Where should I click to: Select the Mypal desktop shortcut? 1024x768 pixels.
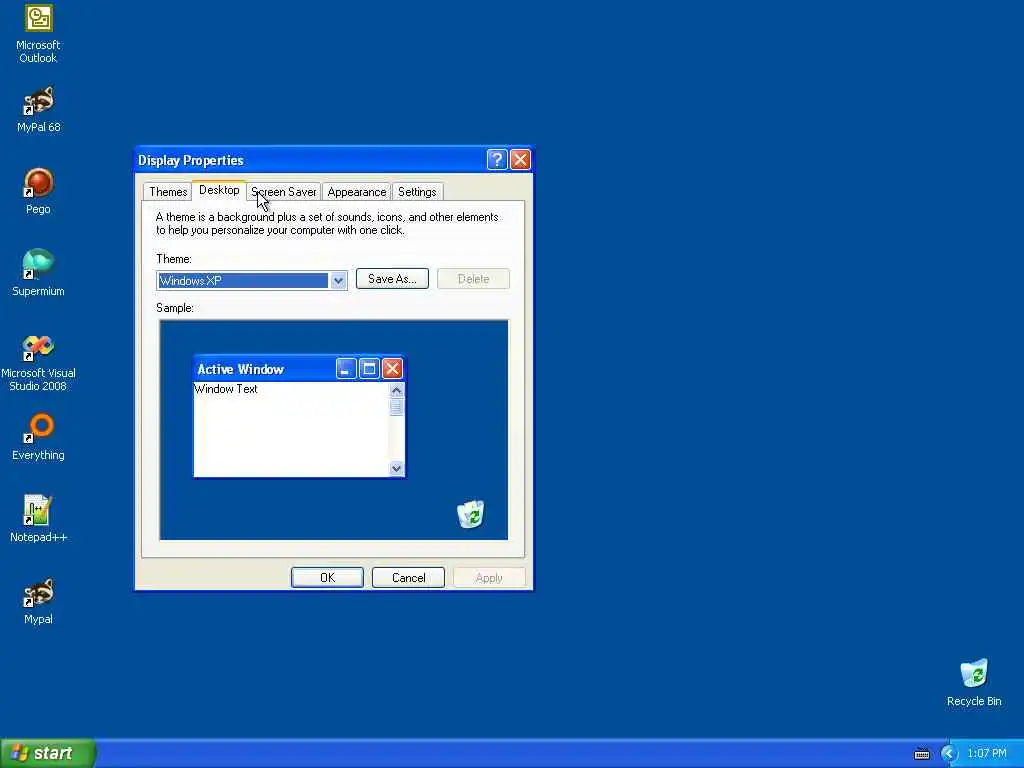(x=38, y=601)
